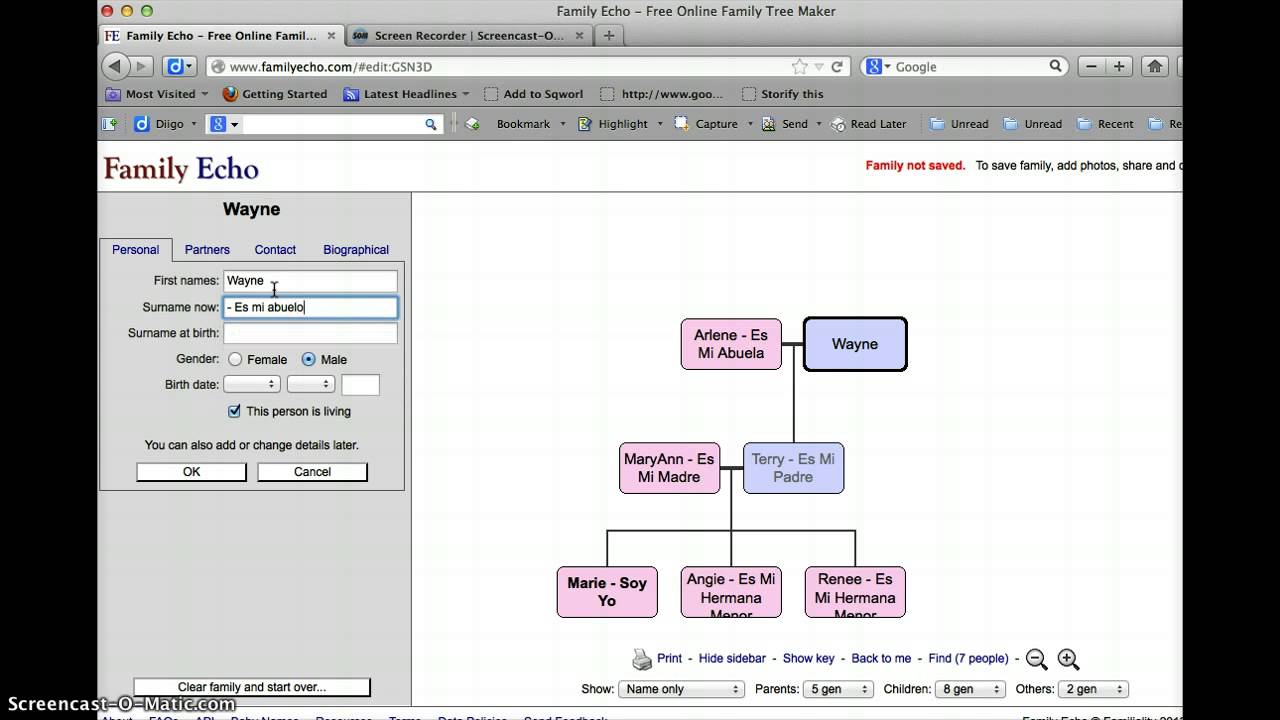Select Terry - Es Mi Padre node
1280x720 pixels.
pyautogui.click(x=793, y=468)
